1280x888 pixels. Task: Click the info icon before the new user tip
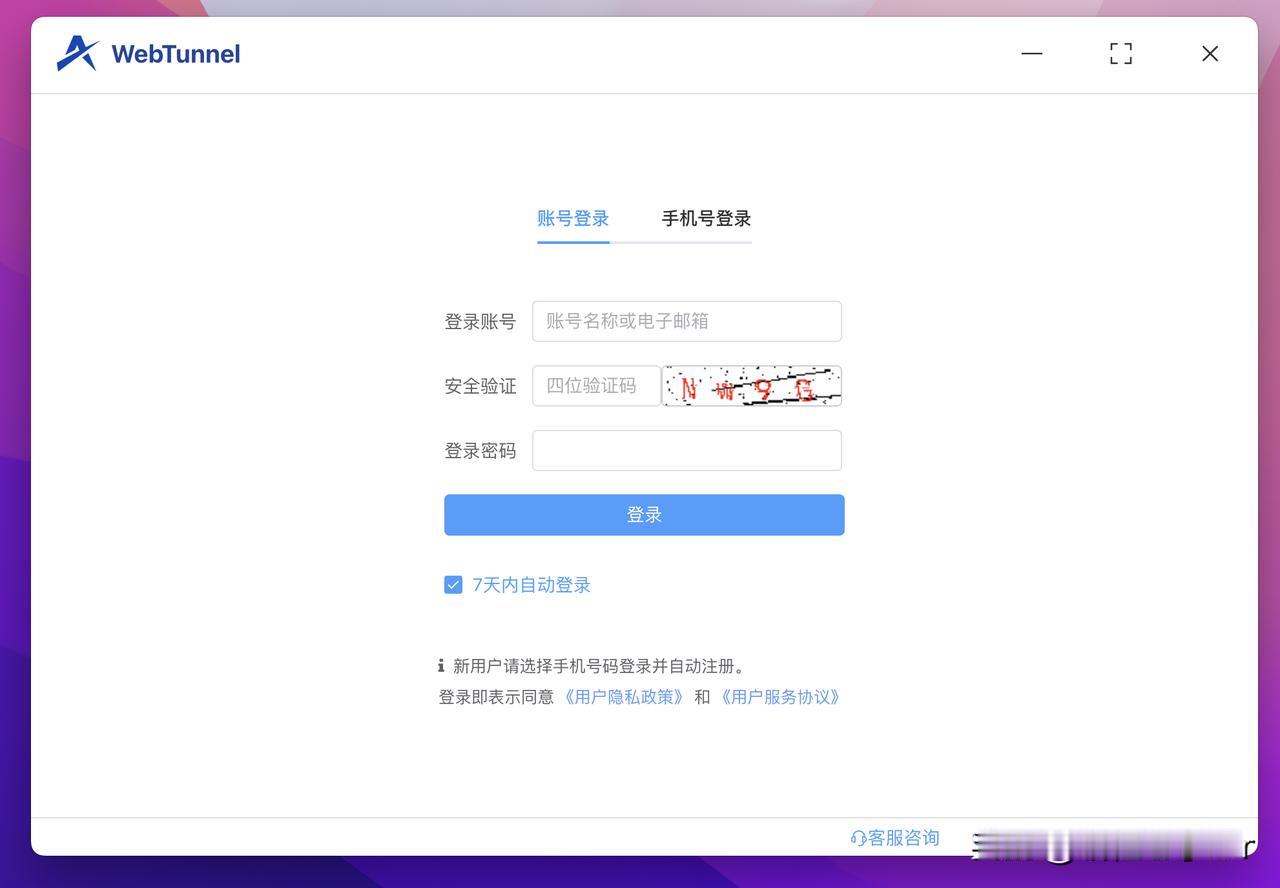(x=441, y=664)
